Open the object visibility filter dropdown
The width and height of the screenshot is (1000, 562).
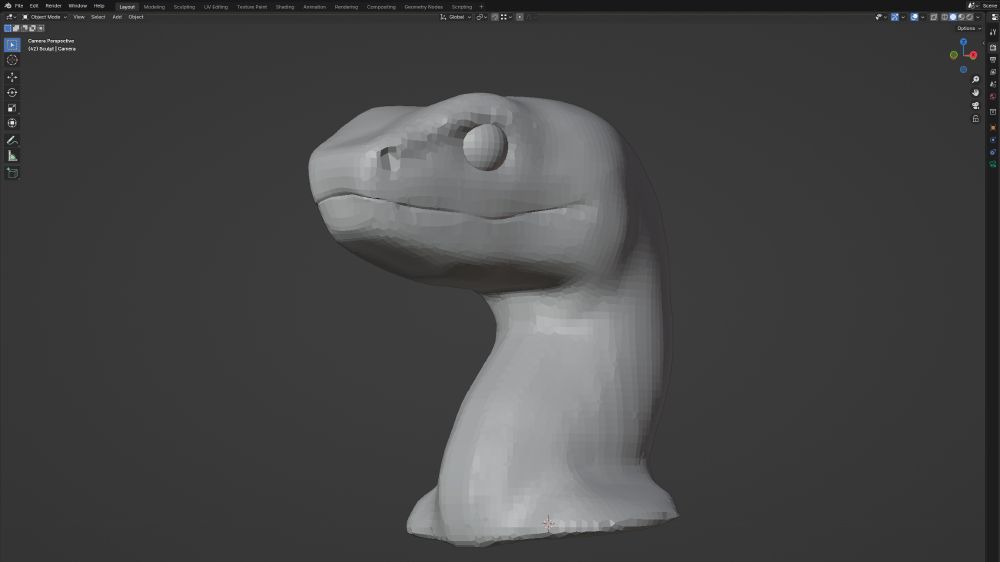pos(881,17)
